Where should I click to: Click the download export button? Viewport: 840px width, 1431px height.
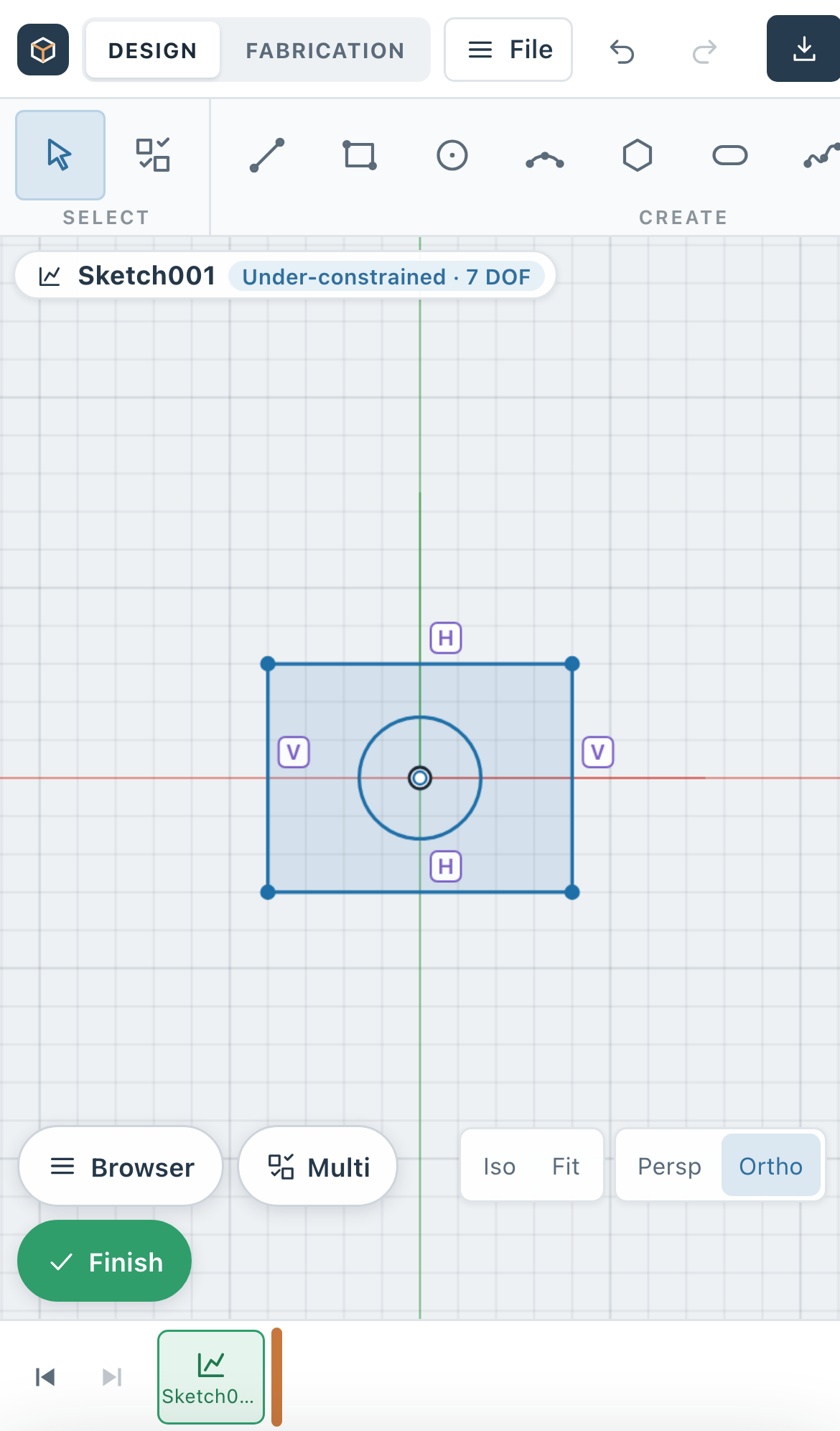(x=804, y=49)
